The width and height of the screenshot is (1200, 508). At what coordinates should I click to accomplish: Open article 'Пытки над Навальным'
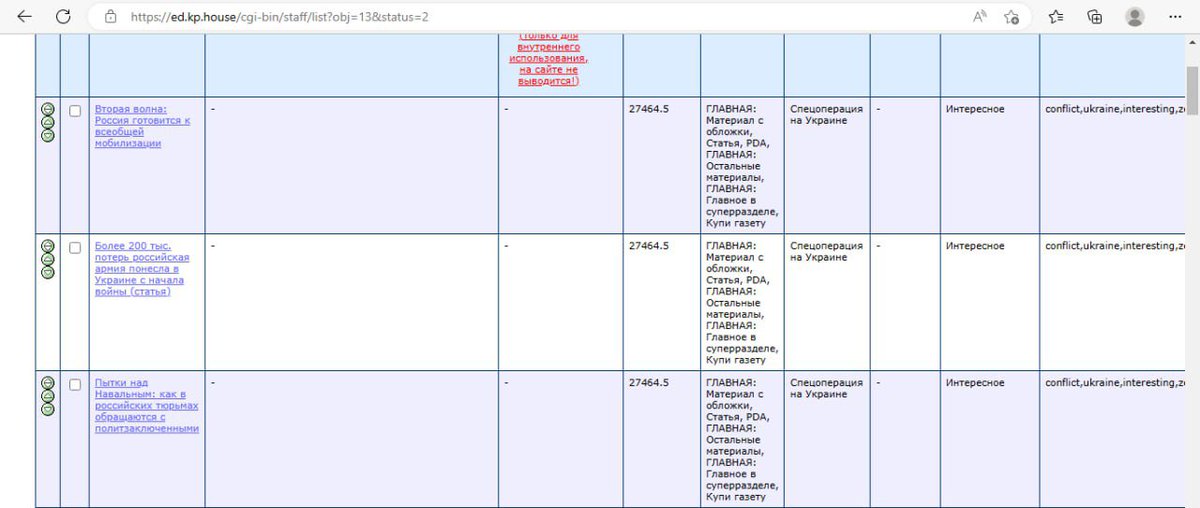tap(147, 405)
